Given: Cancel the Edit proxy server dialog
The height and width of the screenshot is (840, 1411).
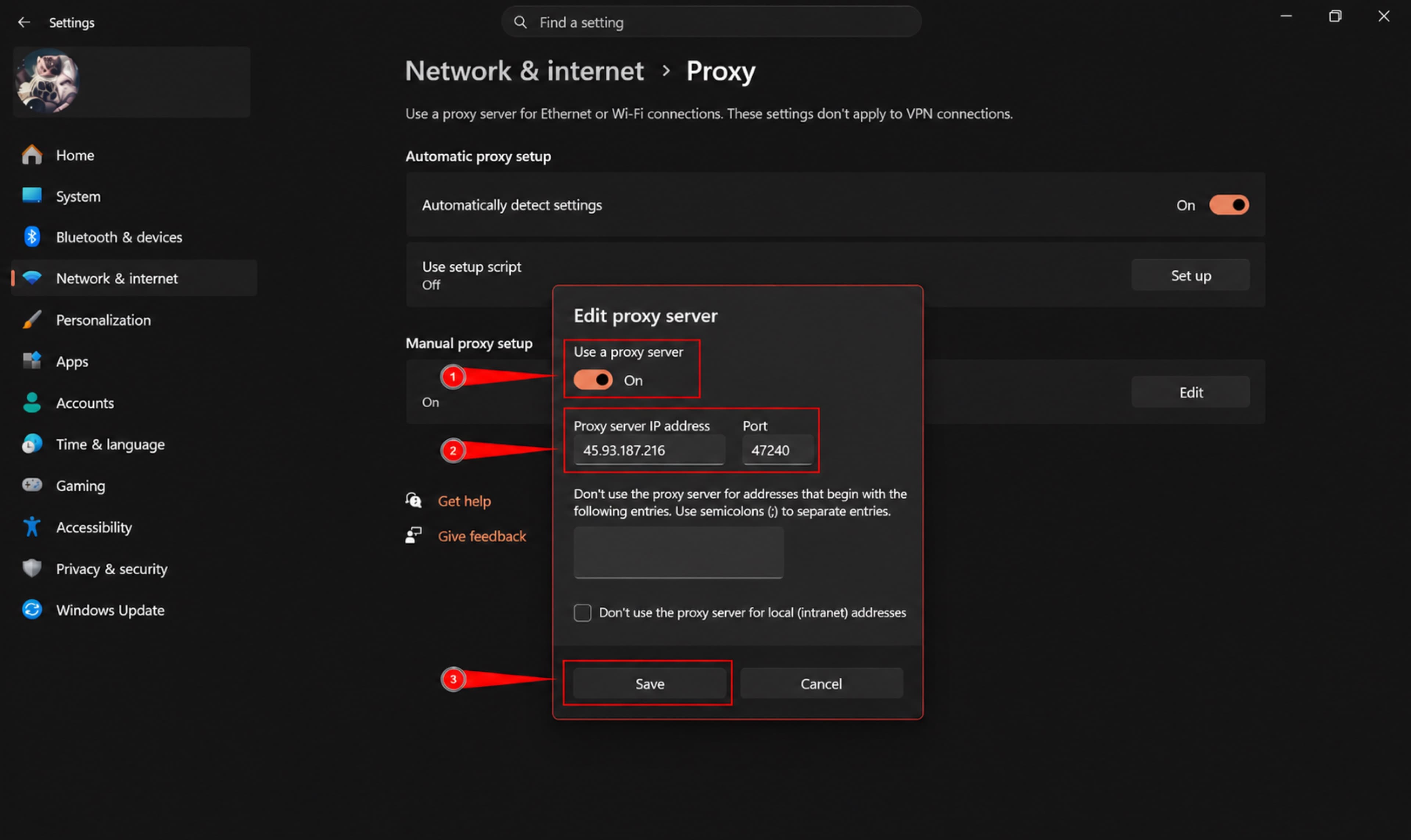Looking at the screenshot, I should (x=821, y=683).
